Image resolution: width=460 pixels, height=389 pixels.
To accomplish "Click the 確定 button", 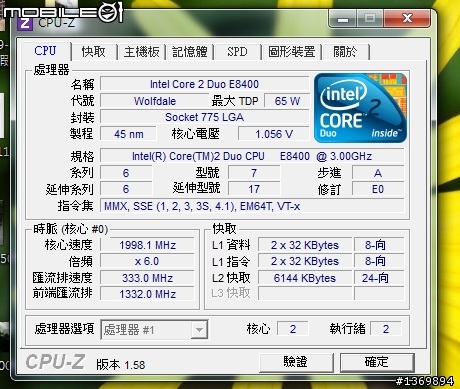I will (377, 362).
